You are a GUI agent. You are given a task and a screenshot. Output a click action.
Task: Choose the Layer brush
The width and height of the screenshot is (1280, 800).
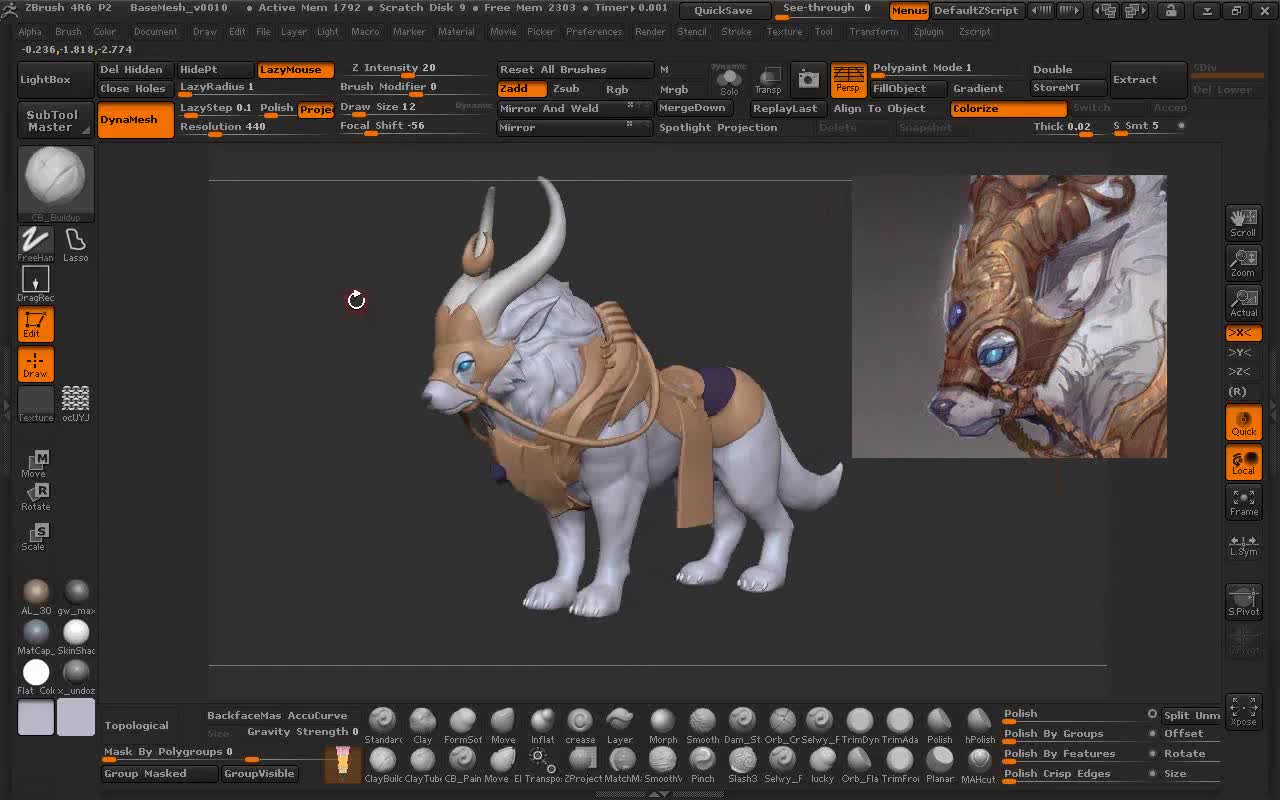click(620, 726)
